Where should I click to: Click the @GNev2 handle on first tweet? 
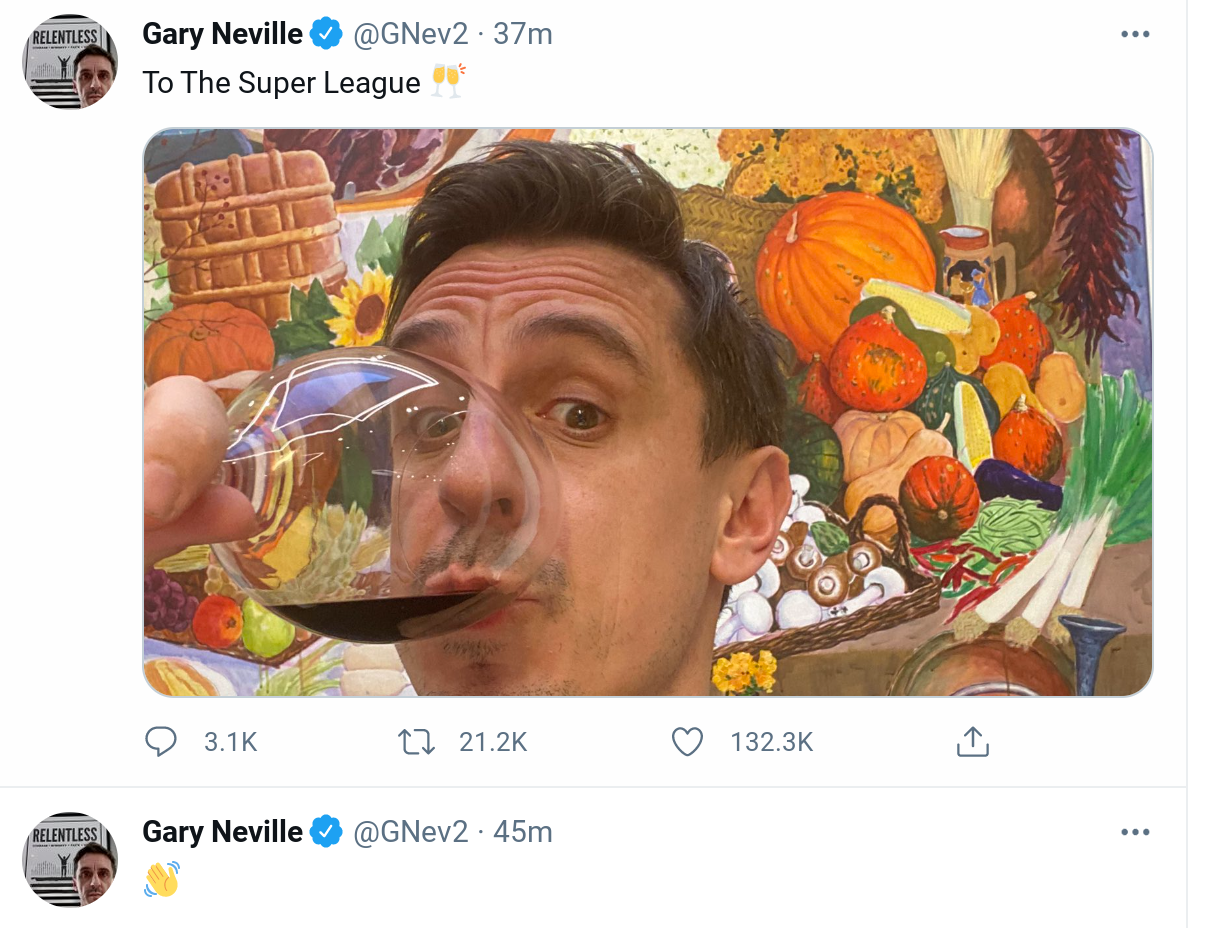coord(411,34)
